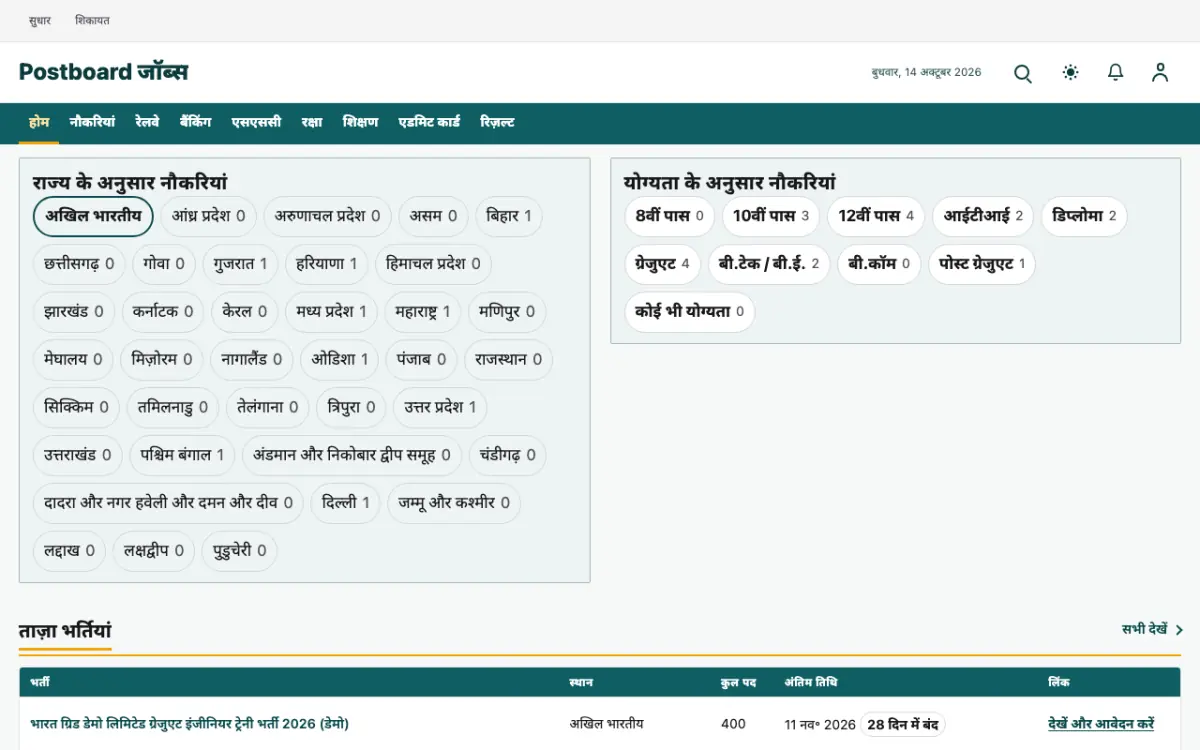
Task: Pick the छत्तीसगढ़ state chip
Action: coord(79,264)
